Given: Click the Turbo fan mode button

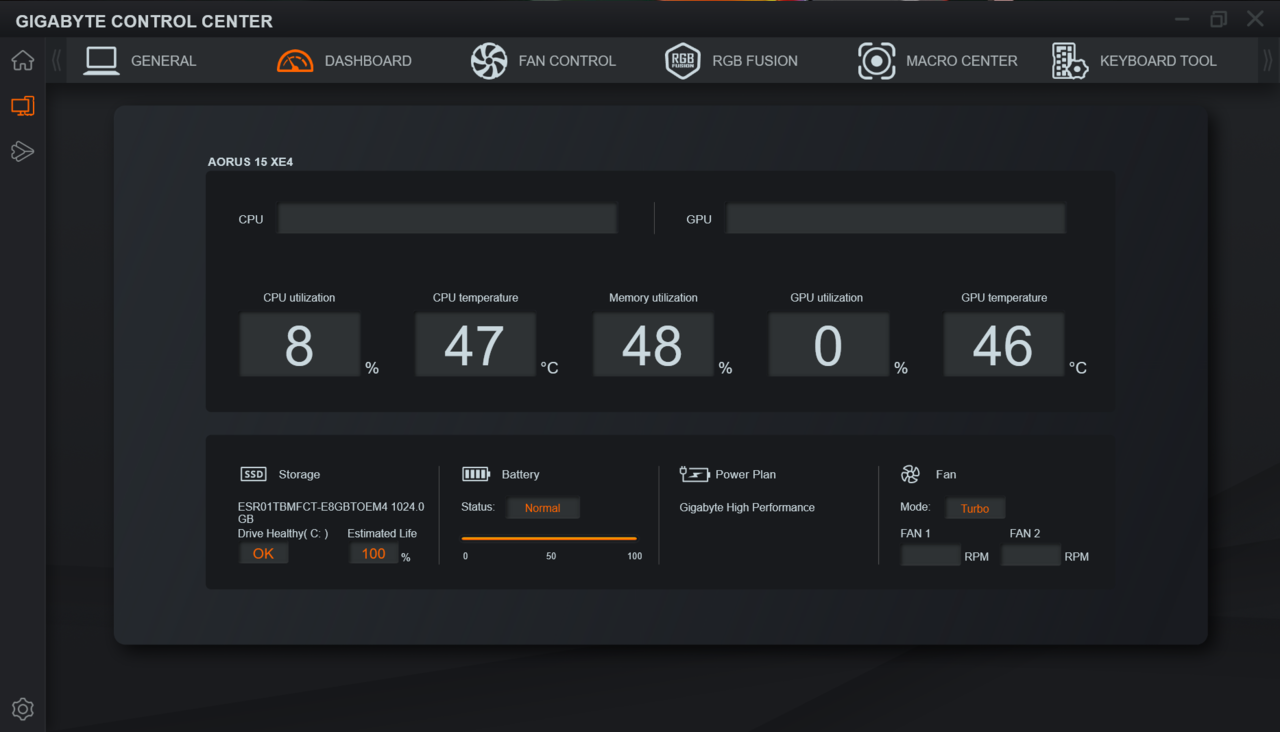Looking at the screenshot, I should pyautogui.click(x=975, y=508).
